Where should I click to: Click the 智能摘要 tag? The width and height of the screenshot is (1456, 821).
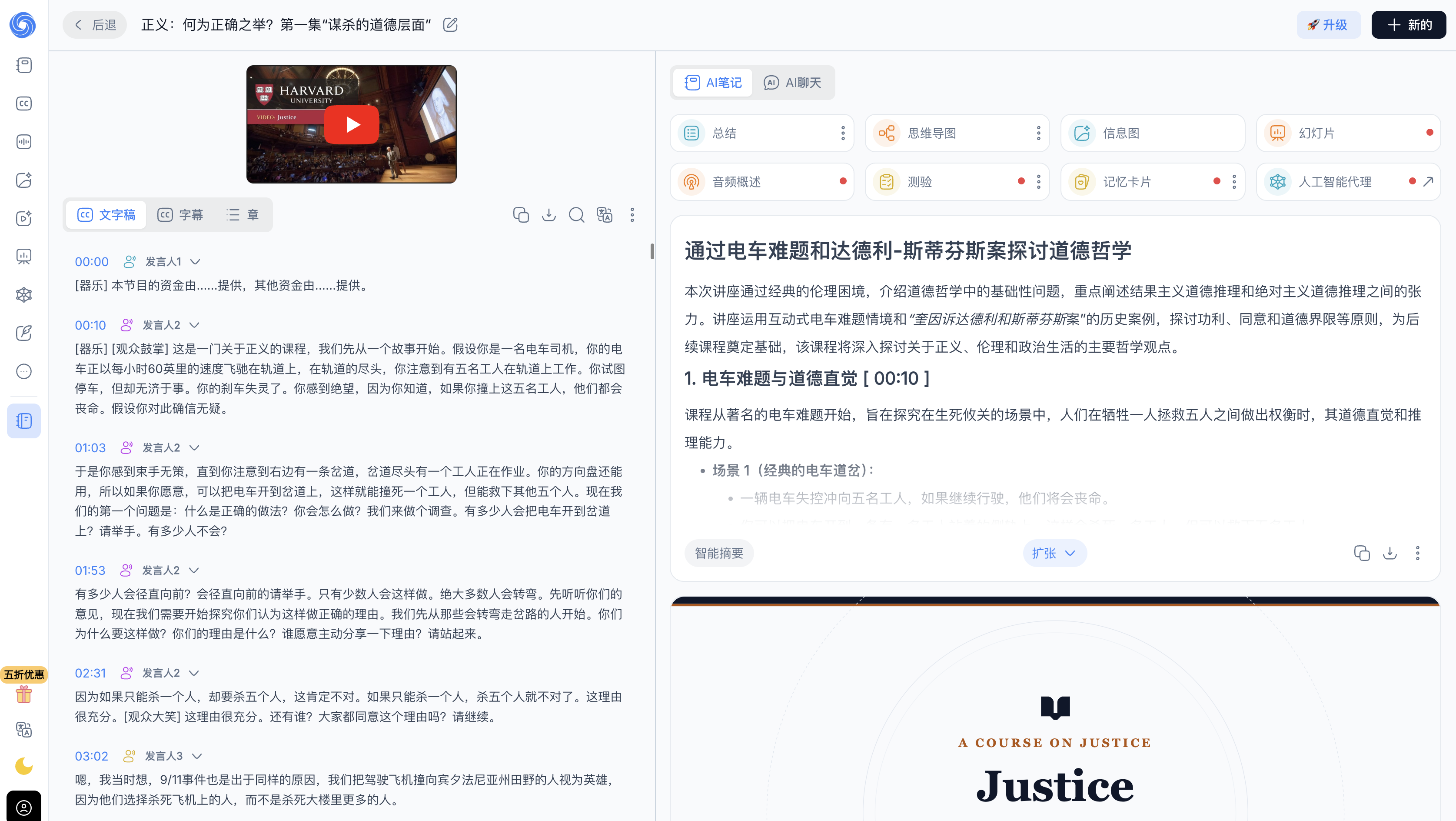[x=719, y=553]
